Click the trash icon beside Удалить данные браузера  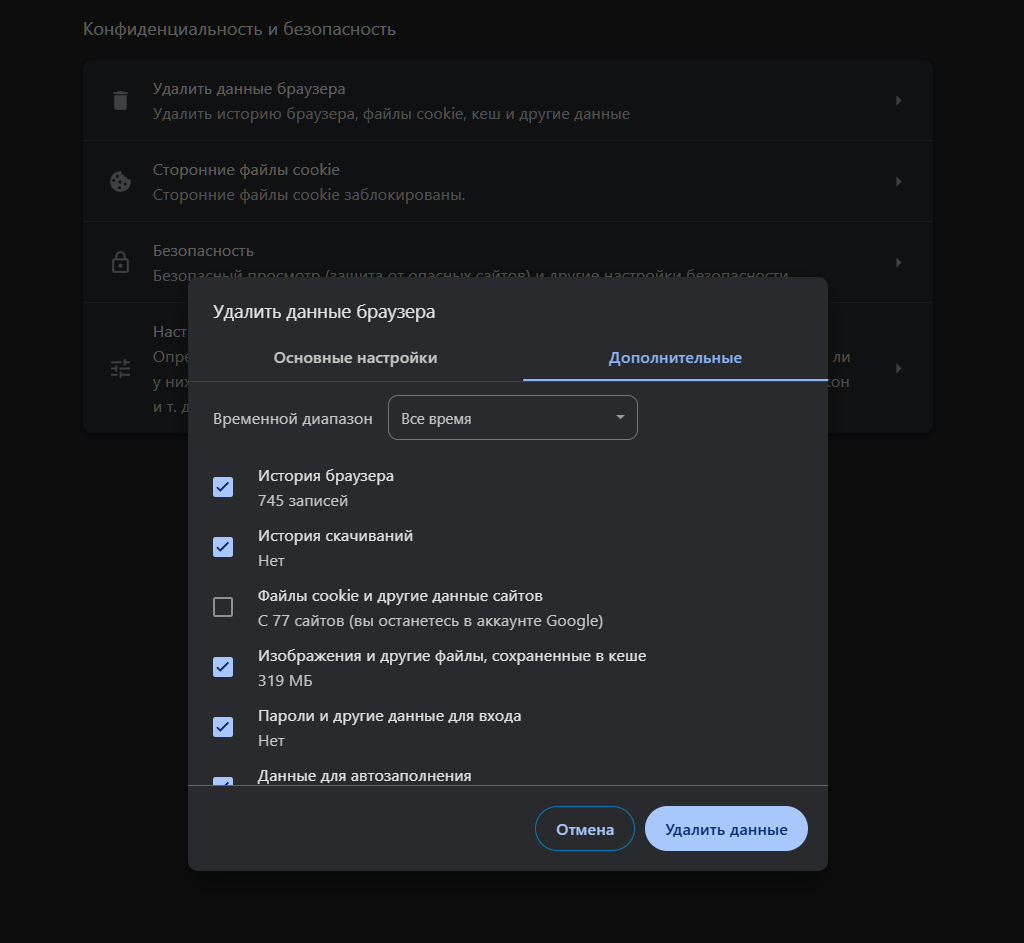[x=120, y=101]
